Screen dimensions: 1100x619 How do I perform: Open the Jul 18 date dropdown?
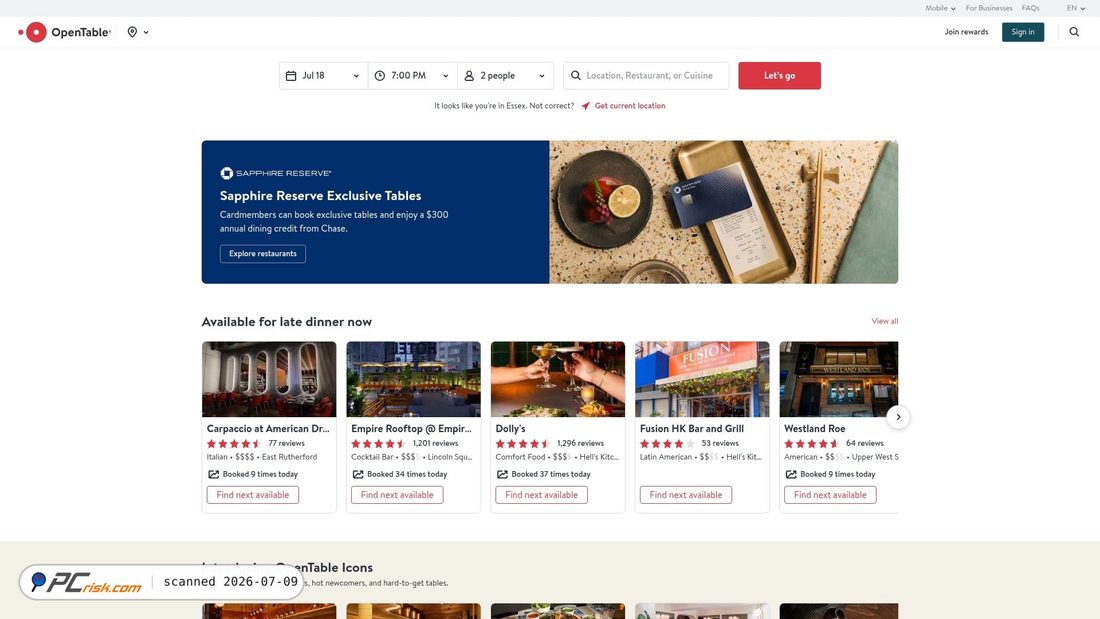pyautogui.click(x=323, y=76)
